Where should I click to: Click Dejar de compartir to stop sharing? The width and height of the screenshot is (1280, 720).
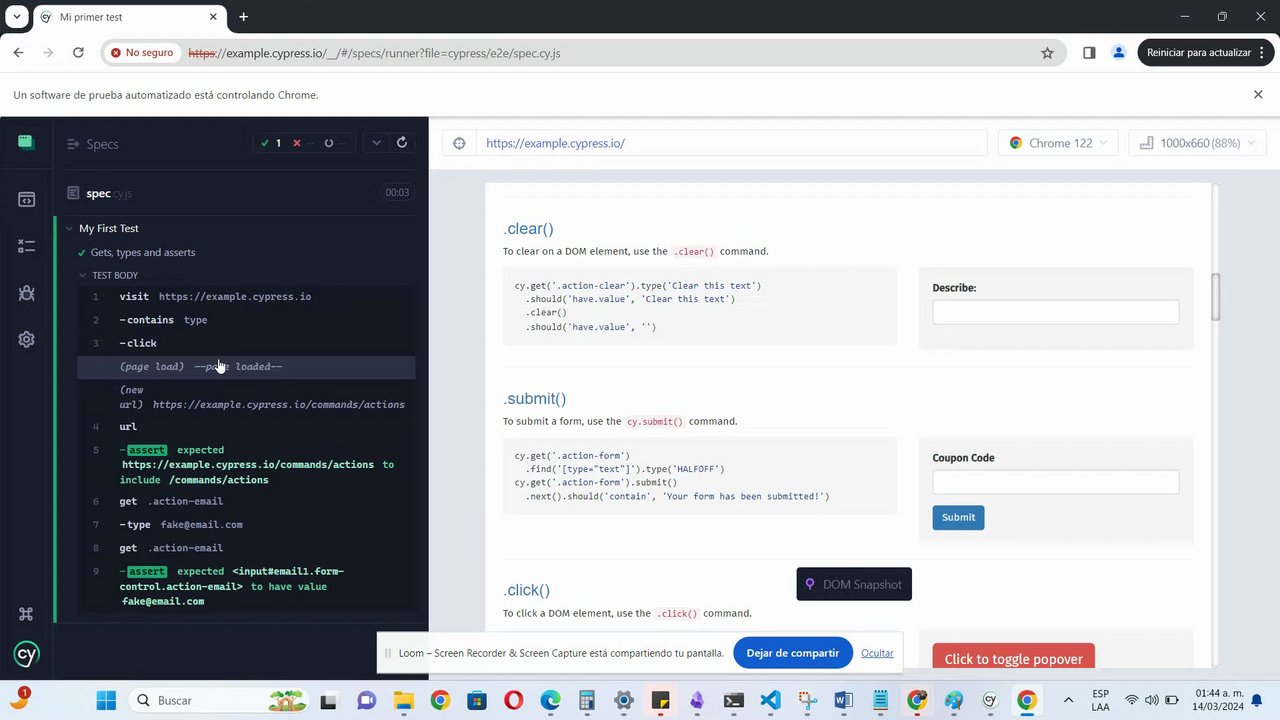click(792, 653)
